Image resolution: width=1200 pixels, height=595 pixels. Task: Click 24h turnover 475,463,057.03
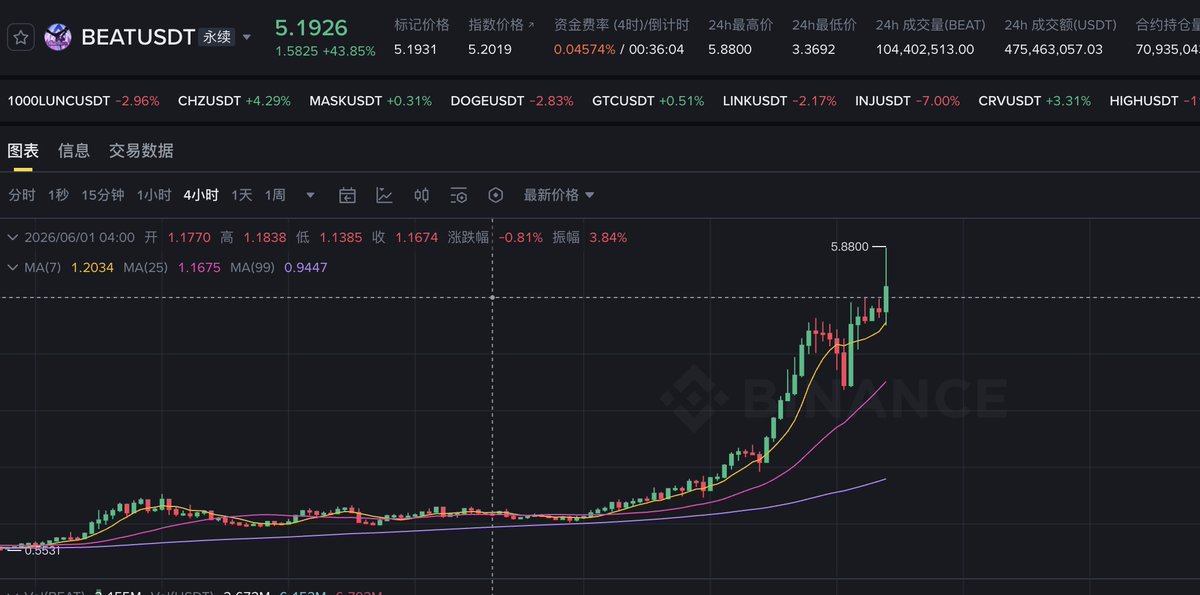pyautogui.click(x=1054, y=48)
